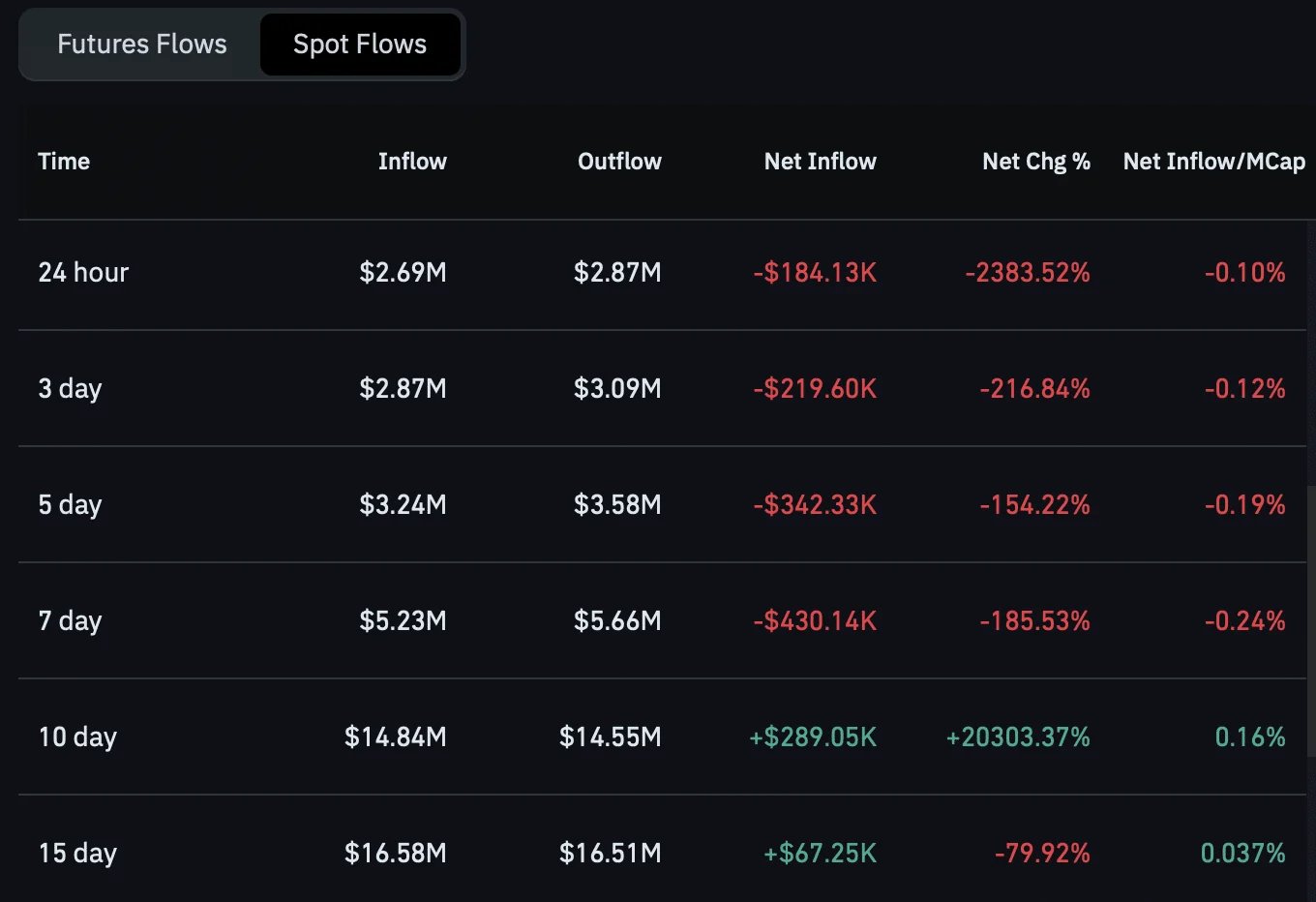Viewport: 1316px width, 902px height.
Task: Select the Spot Flows tab
Action: coord(360,45)
